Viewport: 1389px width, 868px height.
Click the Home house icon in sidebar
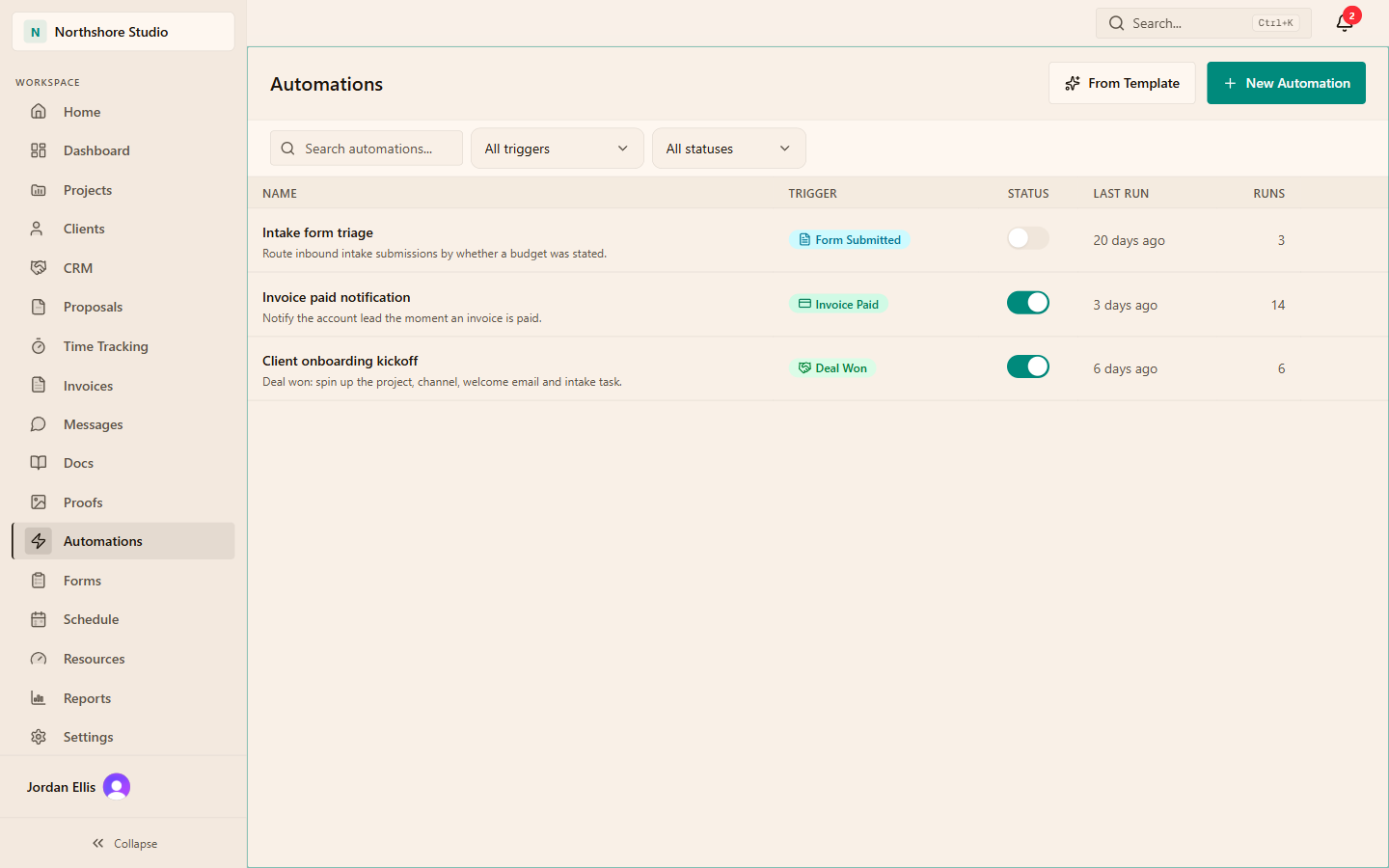tap(39, 112)
